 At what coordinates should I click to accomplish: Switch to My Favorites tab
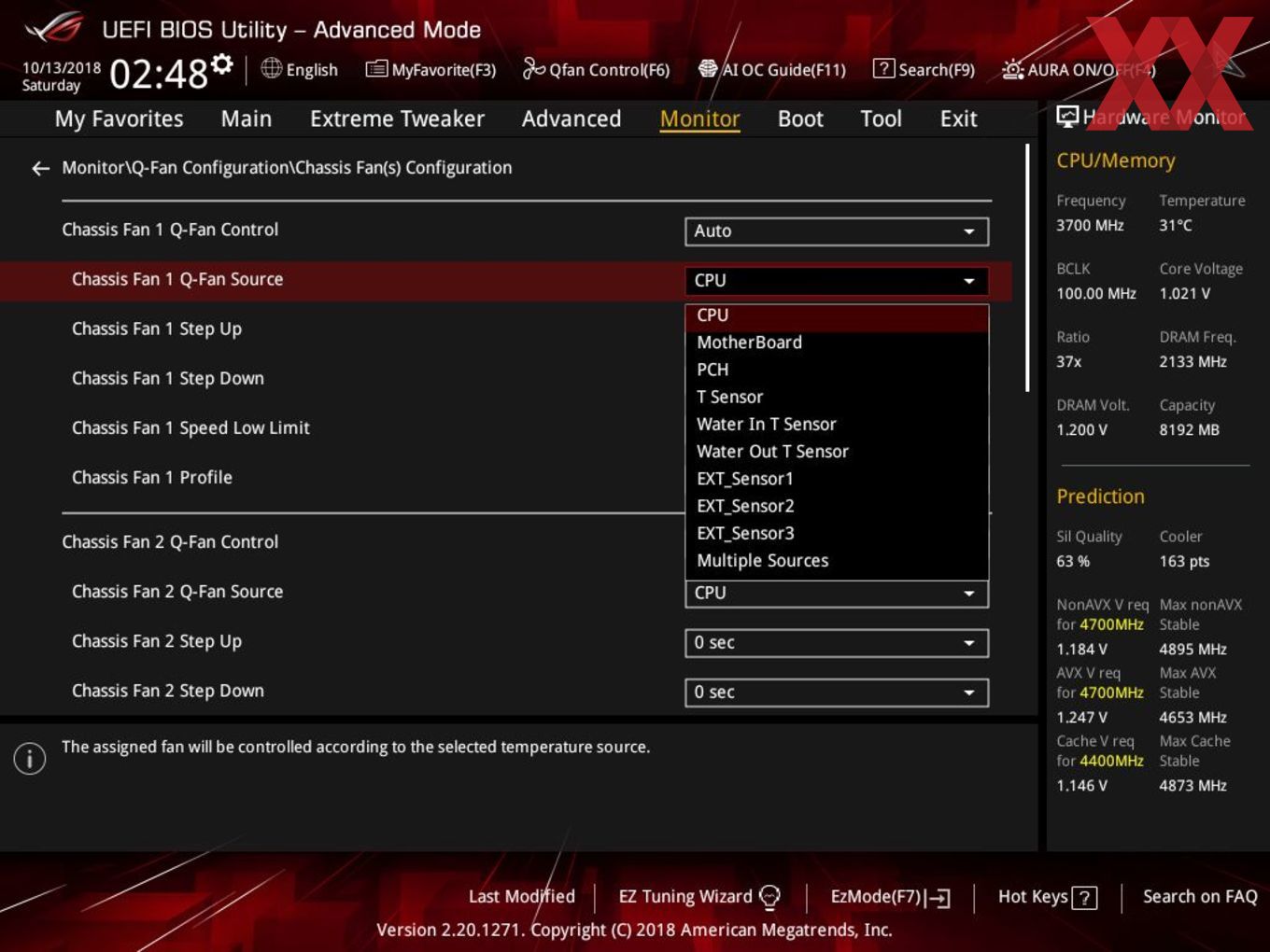tap(119, 119)
